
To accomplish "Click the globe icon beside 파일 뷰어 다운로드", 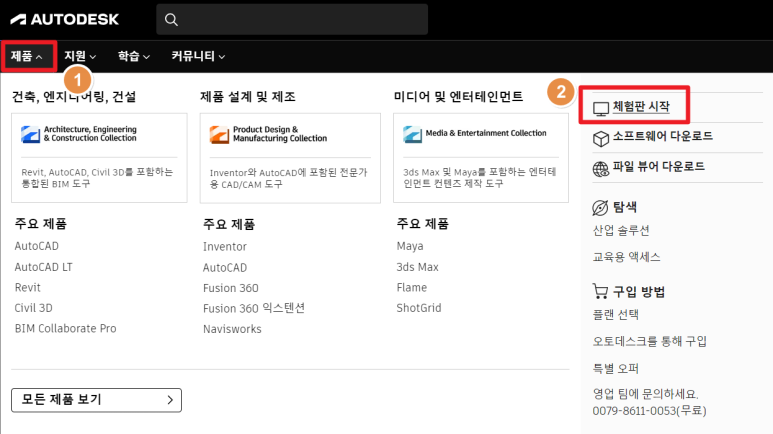I will (600, 169).
